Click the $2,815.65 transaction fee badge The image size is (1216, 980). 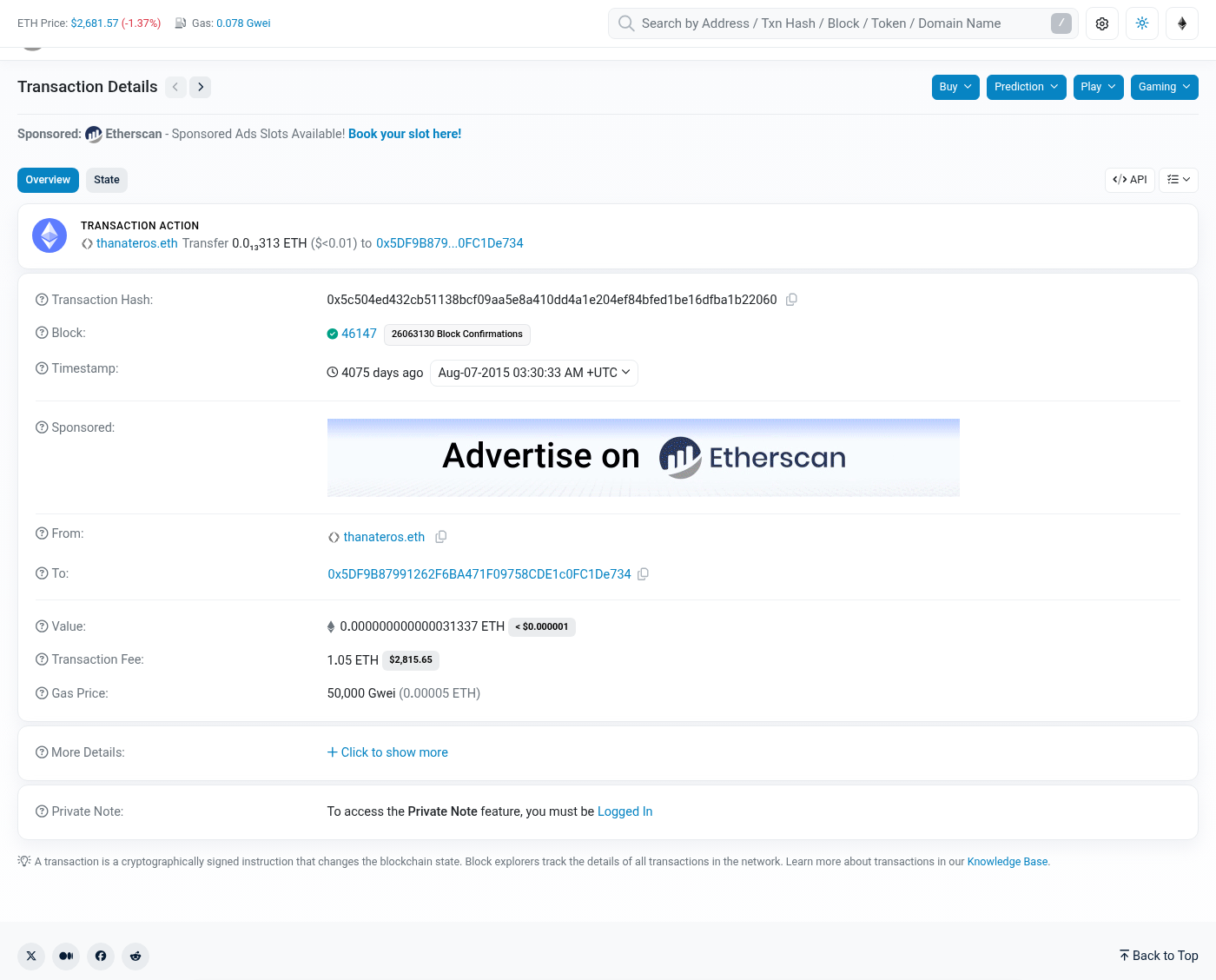click(x=411, y=660)
